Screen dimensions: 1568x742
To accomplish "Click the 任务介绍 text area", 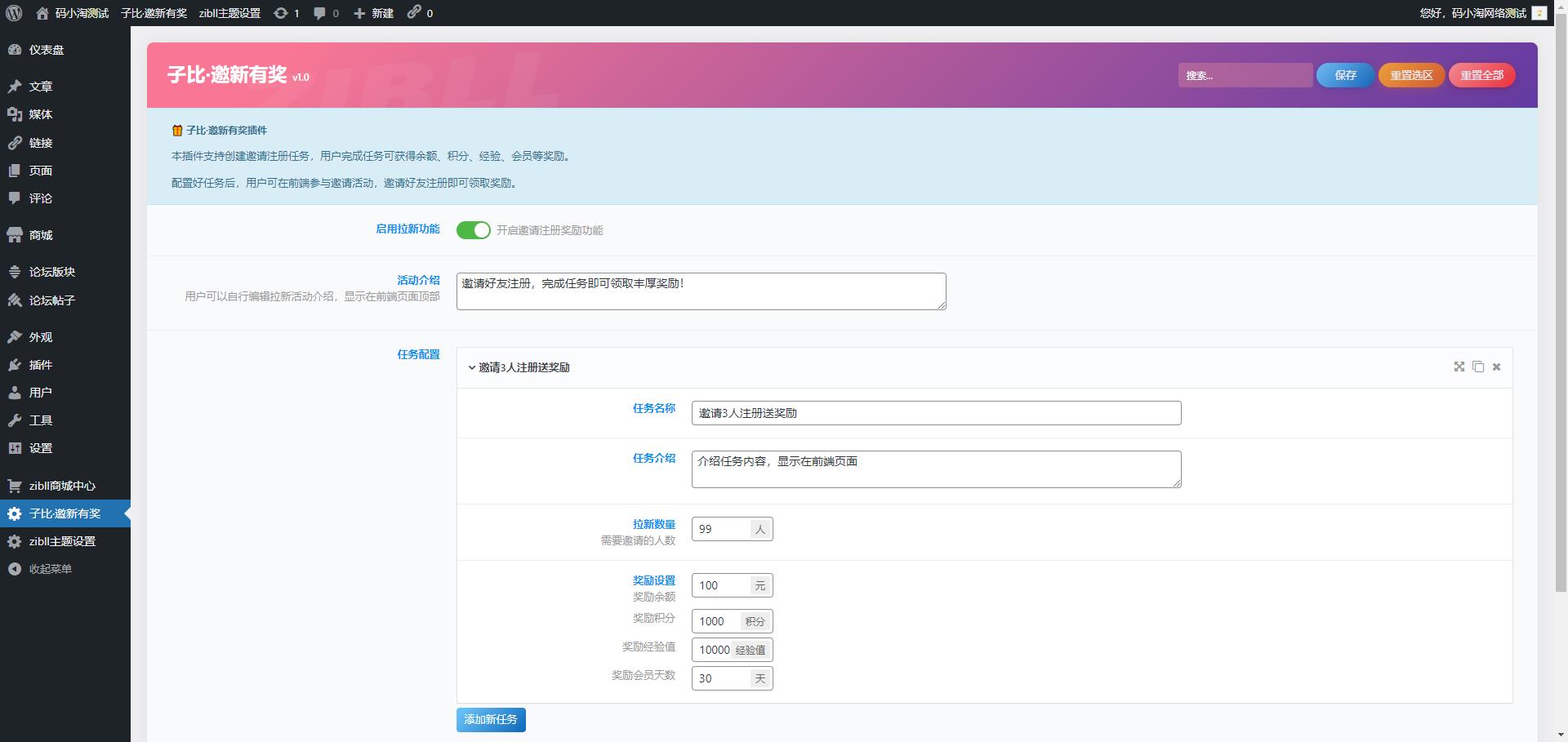I will (937, 469).
